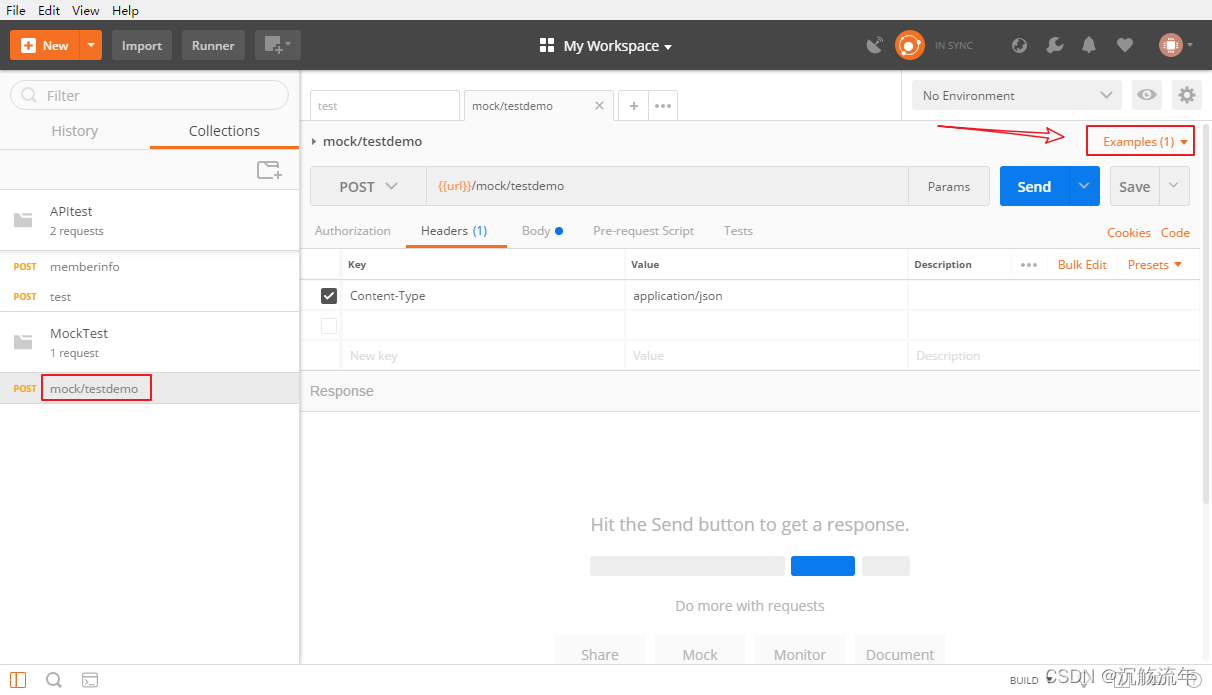
Task: Open the No Environment dropdown
Action: click(1017, 95)
